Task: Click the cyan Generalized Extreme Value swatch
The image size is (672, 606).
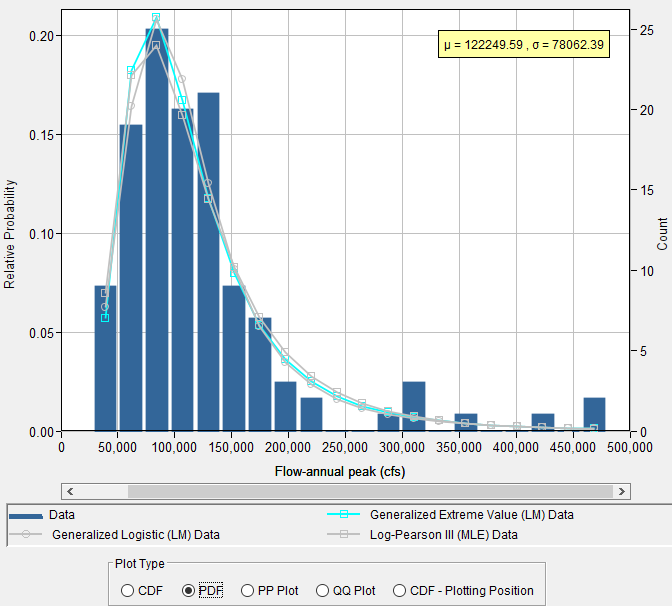Action: point(344,514)
